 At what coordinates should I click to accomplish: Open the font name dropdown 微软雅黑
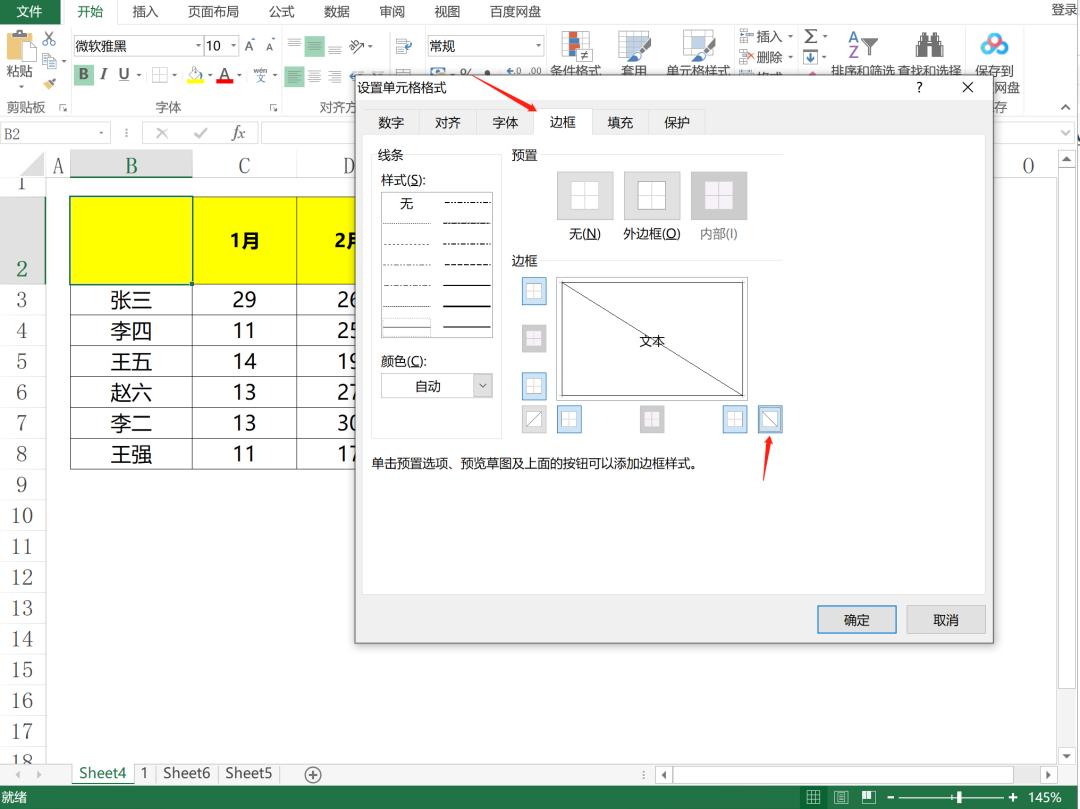pyautogui.click(x=200, y=45)
